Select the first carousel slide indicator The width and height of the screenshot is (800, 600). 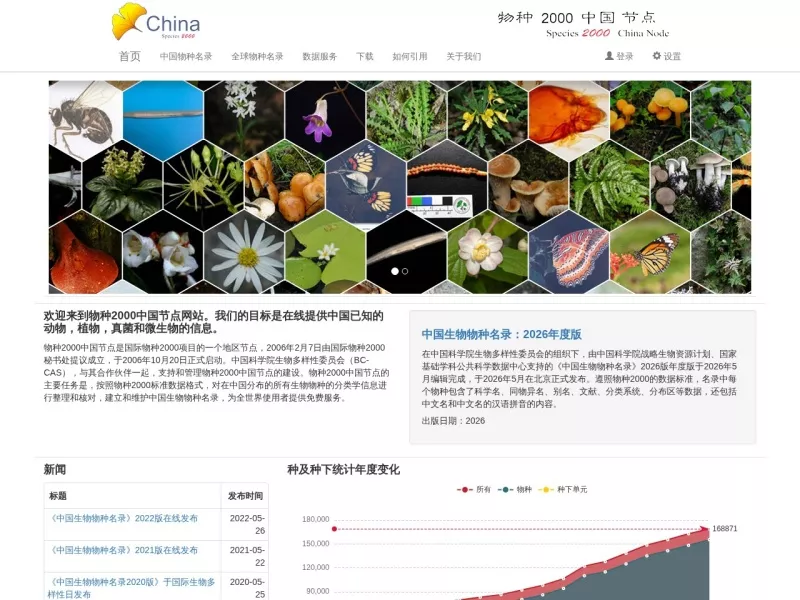point(395,271)
